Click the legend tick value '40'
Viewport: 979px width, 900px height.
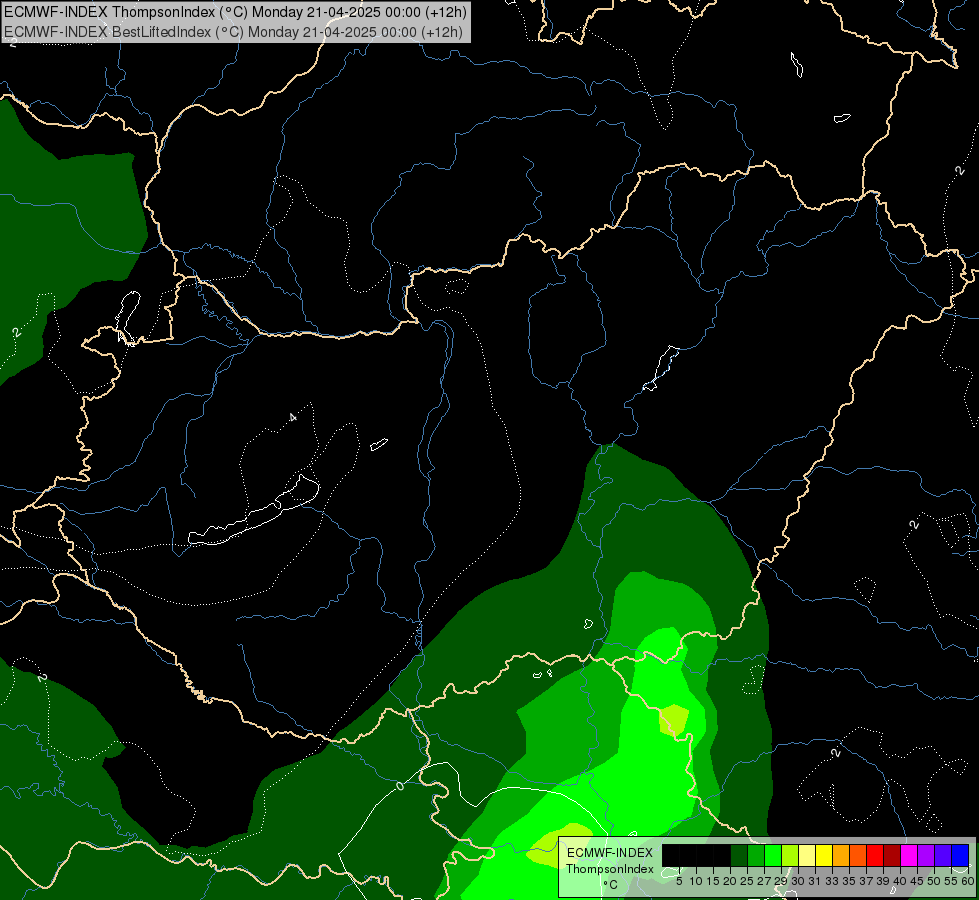900,881
